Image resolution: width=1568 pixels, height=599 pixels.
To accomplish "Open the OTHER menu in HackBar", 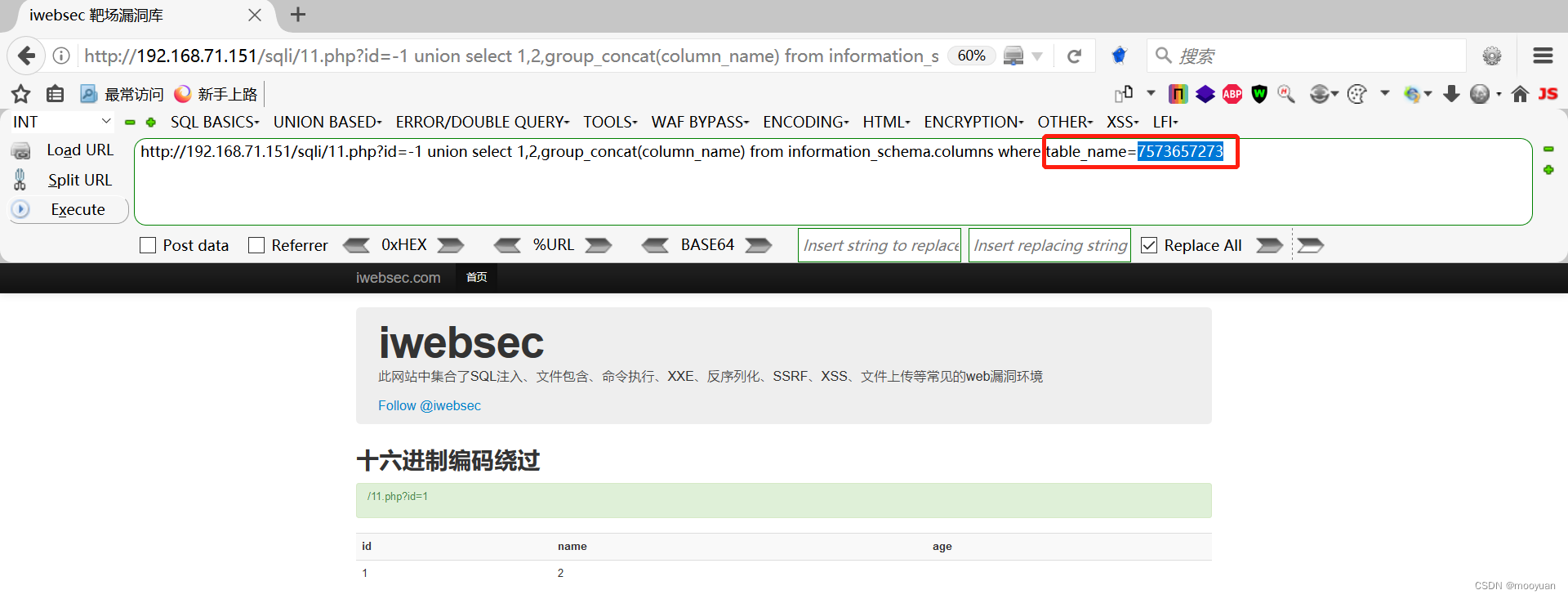I will click(1065, 122).
